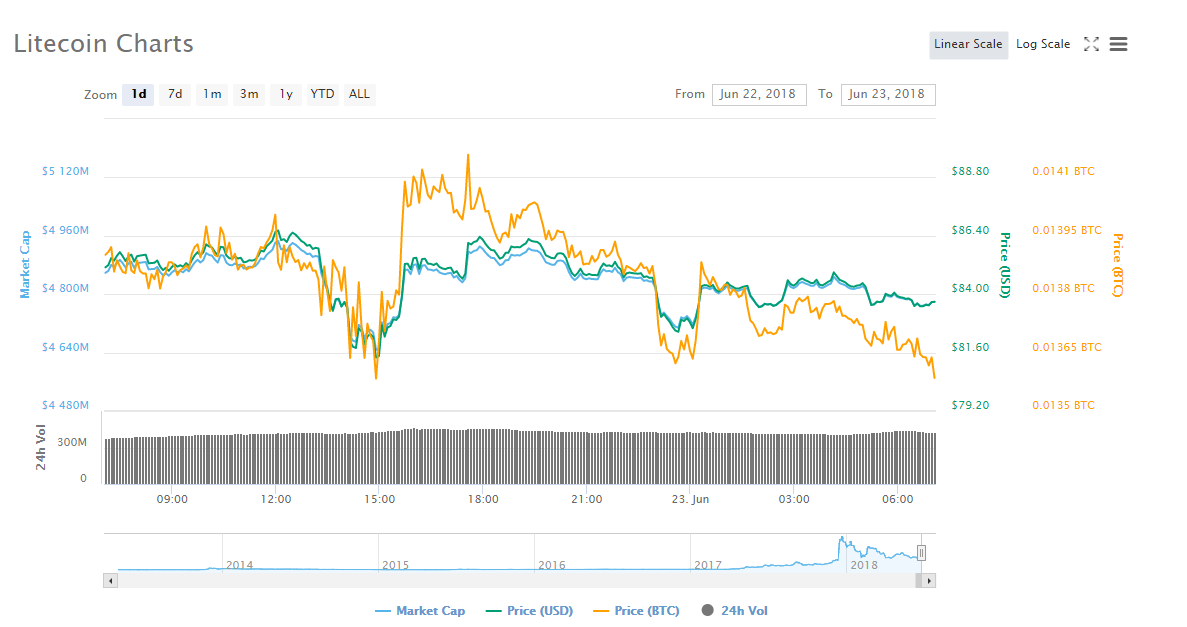The width and height of the screenshot is (1187, 627).
Task: Select the YTD zoom range
Action: (x=322, y=94)
